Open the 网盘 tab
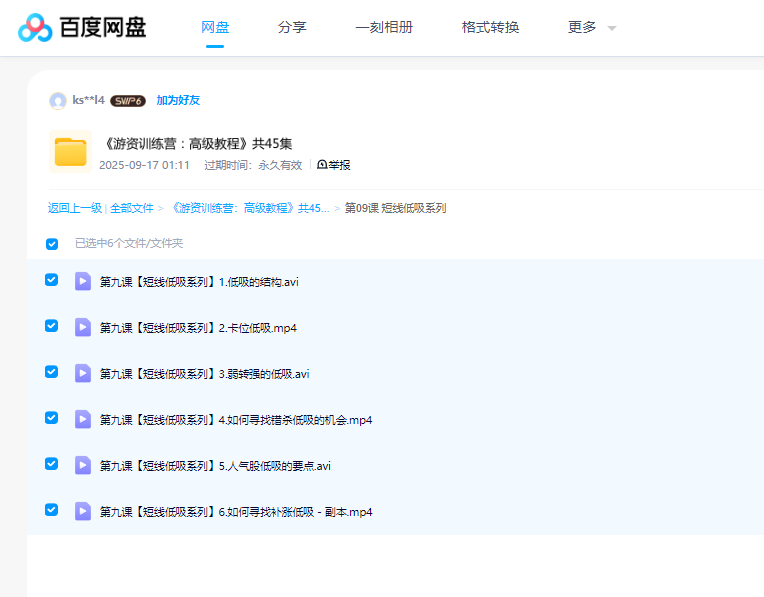The image size is (764, 597). coord(215,28)
